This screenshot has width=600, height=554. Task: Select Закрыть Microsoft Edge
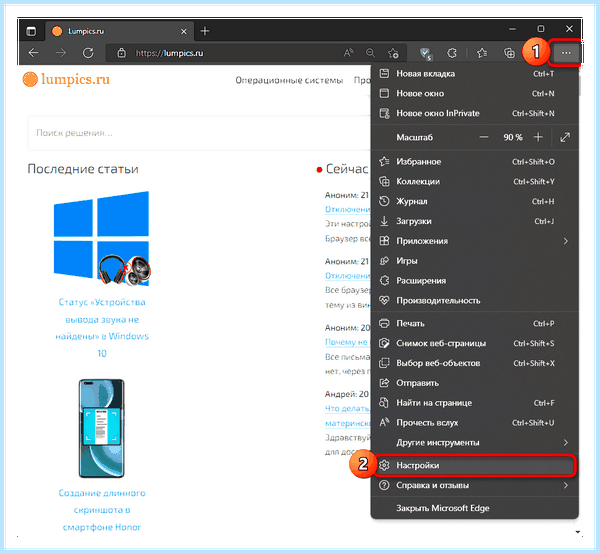(474, 508)
